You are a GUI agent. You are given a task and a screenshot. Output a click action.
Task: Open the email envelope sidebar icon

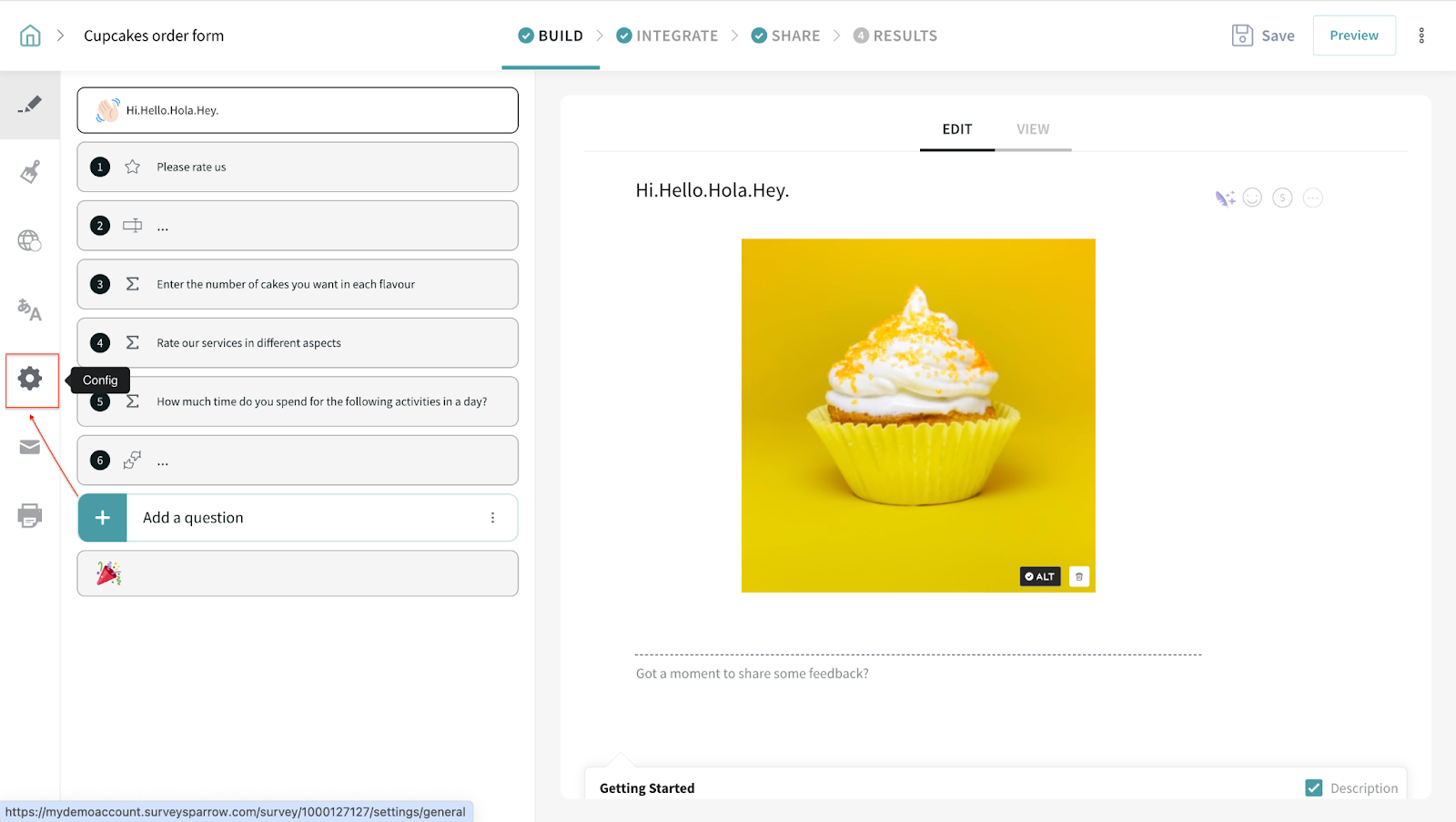click(x=30, y=447)
